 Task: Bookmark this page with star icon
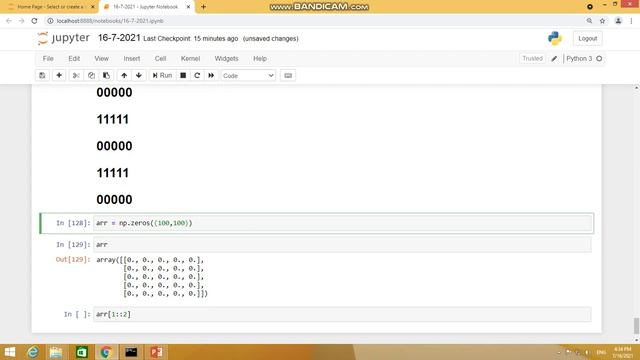click(602, 21)
